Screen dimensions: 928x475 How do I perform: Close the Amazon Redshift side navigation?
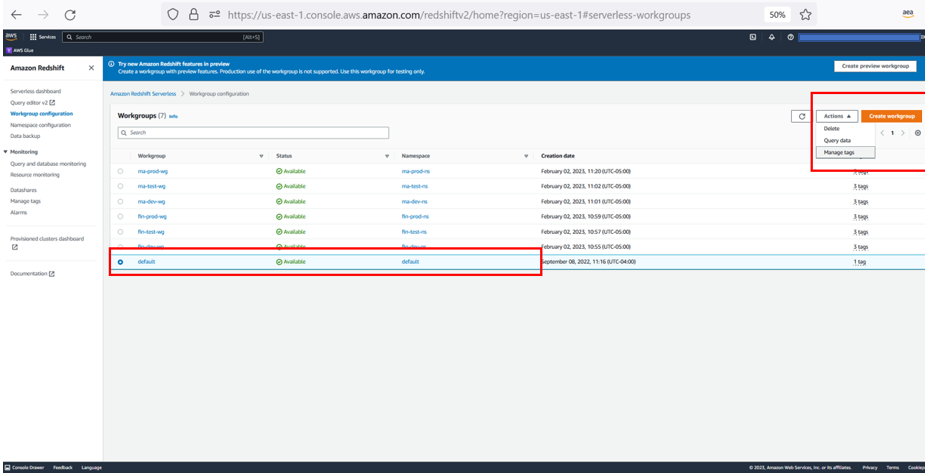click(91, 68)
